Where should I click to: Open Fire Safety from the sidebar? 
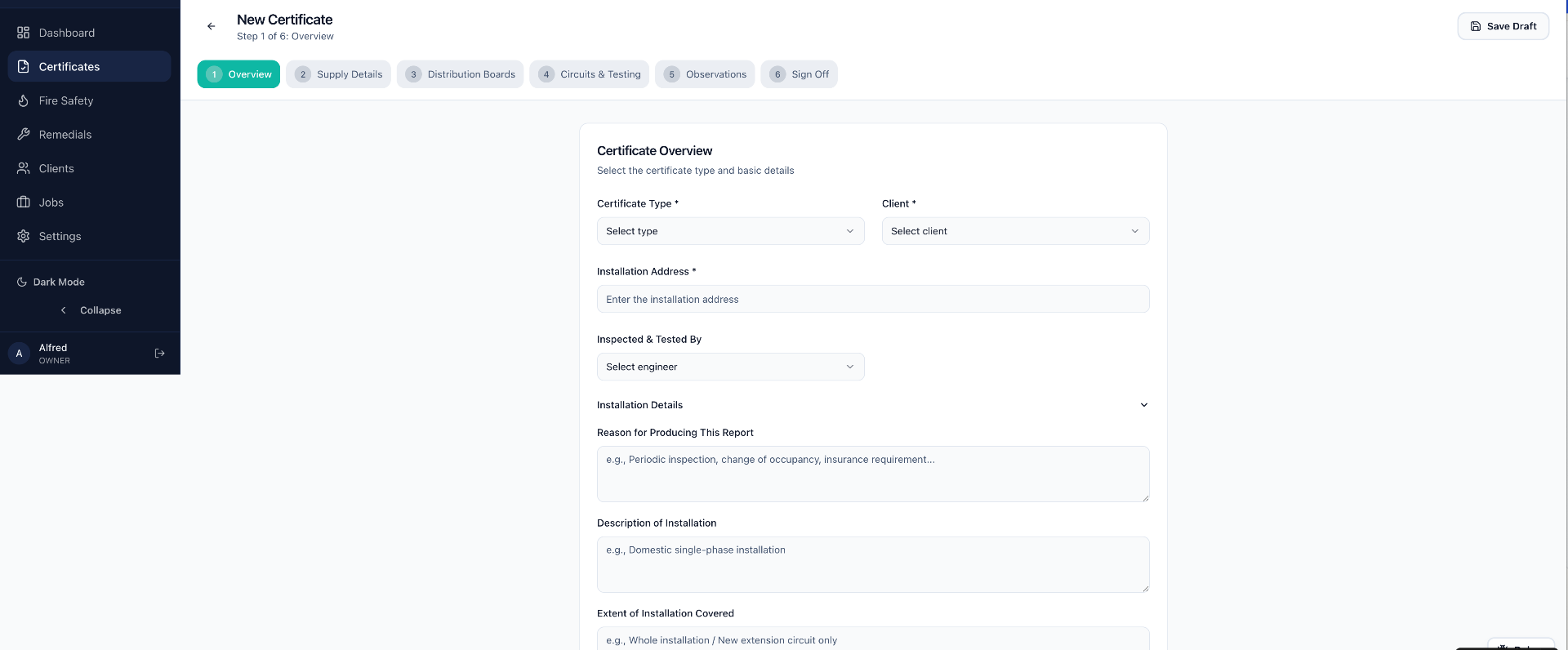coord(90,100)
